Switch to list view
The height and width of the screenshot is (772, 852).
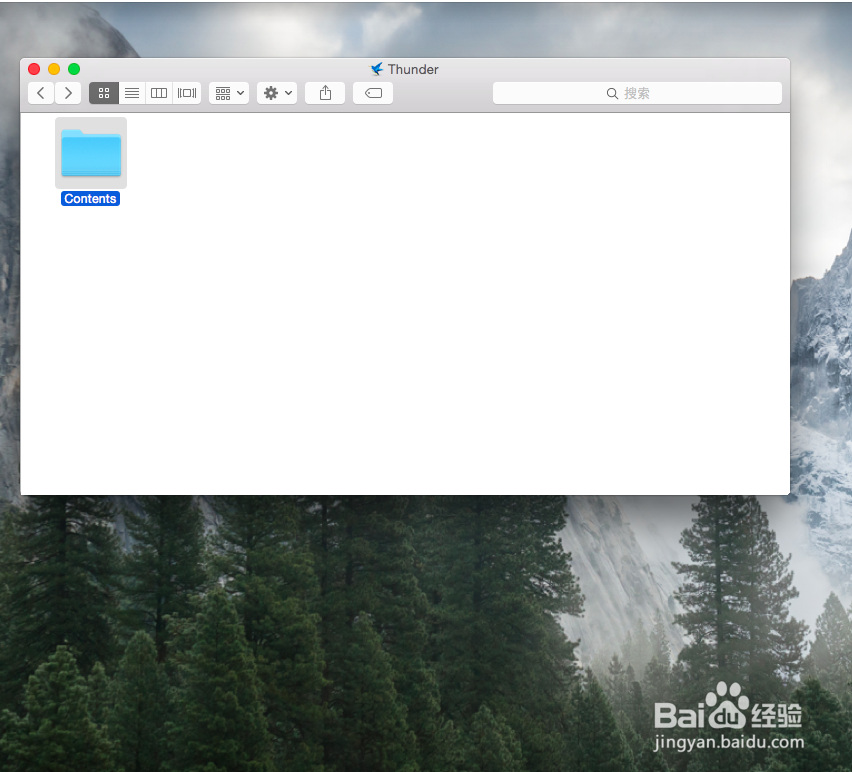132,93
